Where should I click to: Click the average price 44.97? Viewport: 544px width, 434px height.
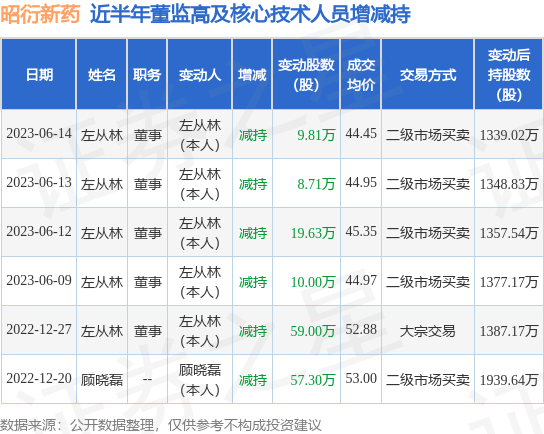(x=361, y=280)
